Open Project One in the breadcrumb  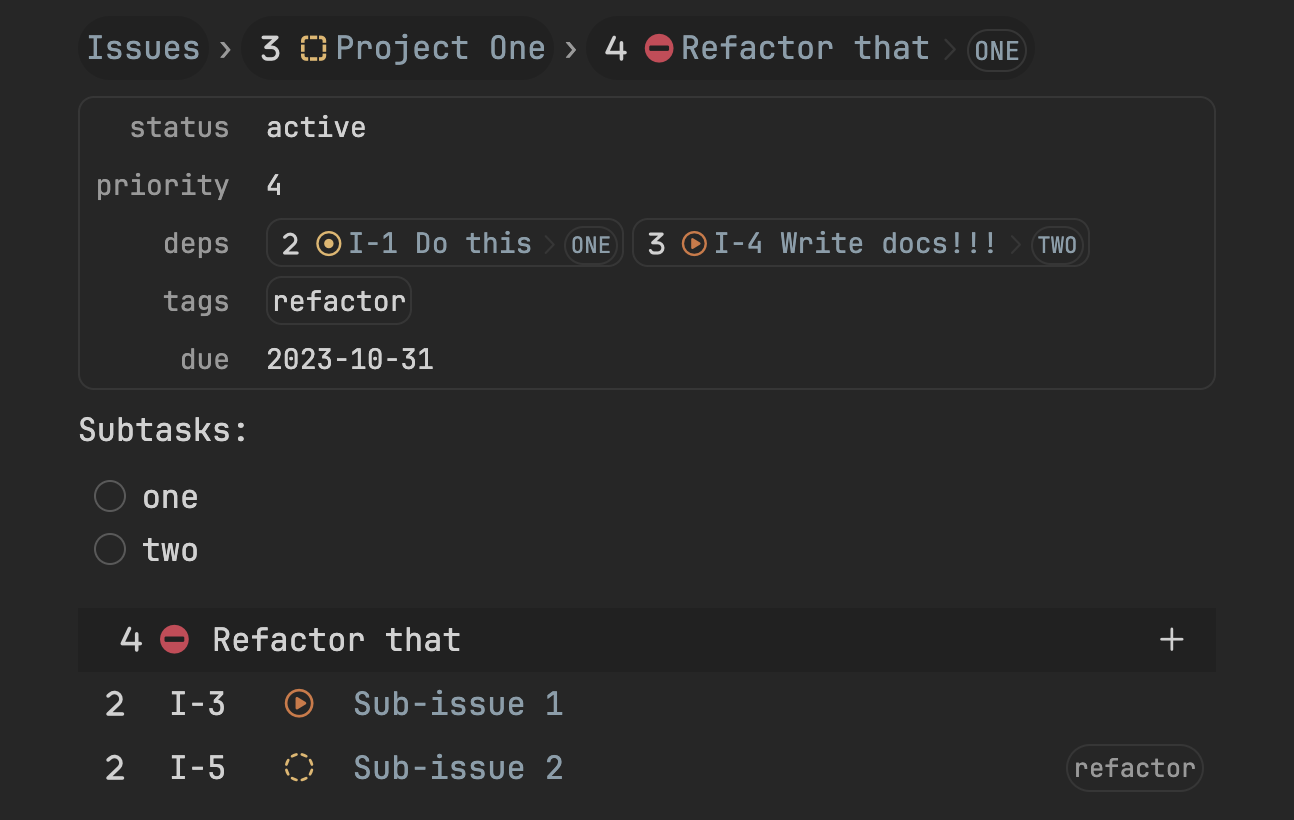click(440, 48)
